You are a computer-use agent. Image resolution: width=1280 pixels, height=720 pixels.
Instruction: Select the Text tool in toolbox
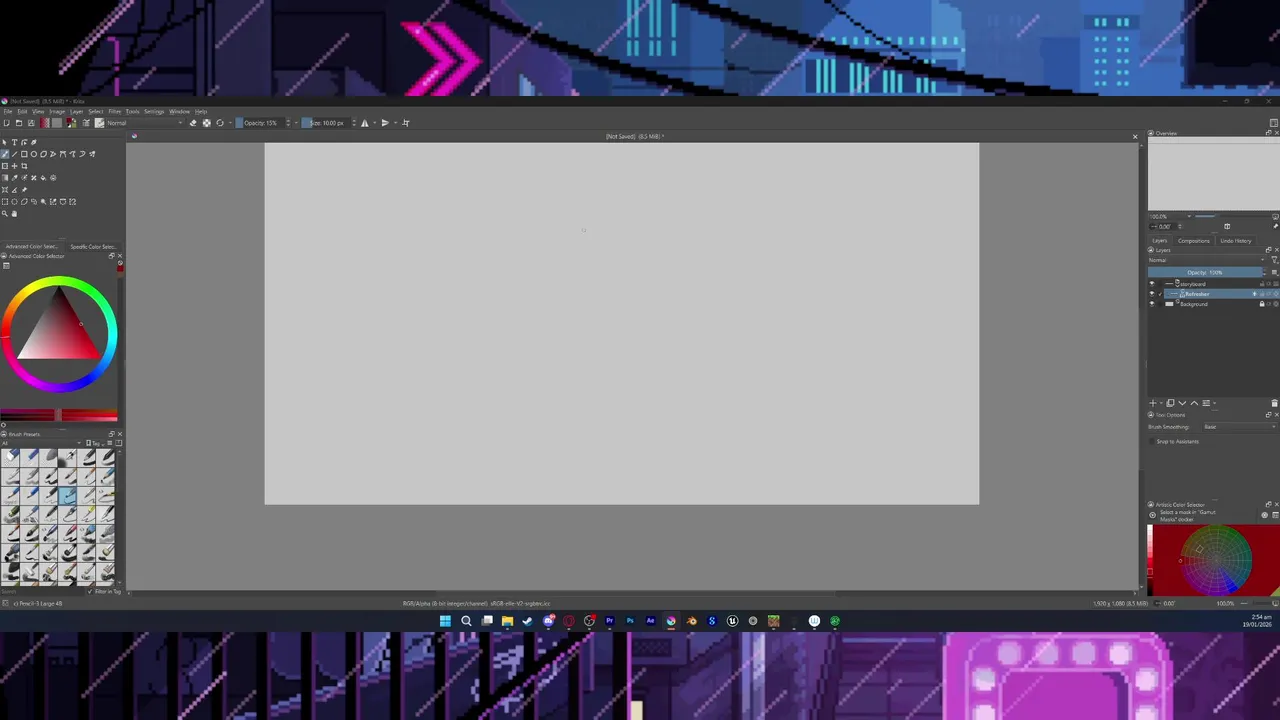point(14,142)
